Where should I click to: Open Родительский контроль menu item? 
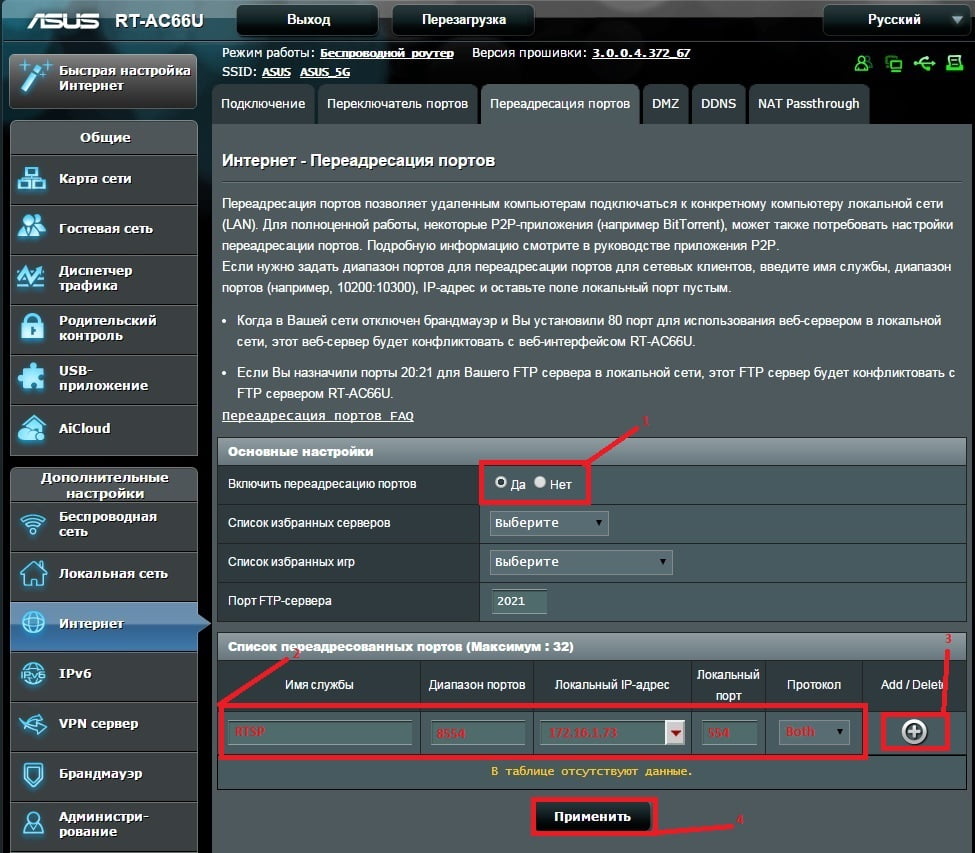pyautogui.click(x=104, y=329)
